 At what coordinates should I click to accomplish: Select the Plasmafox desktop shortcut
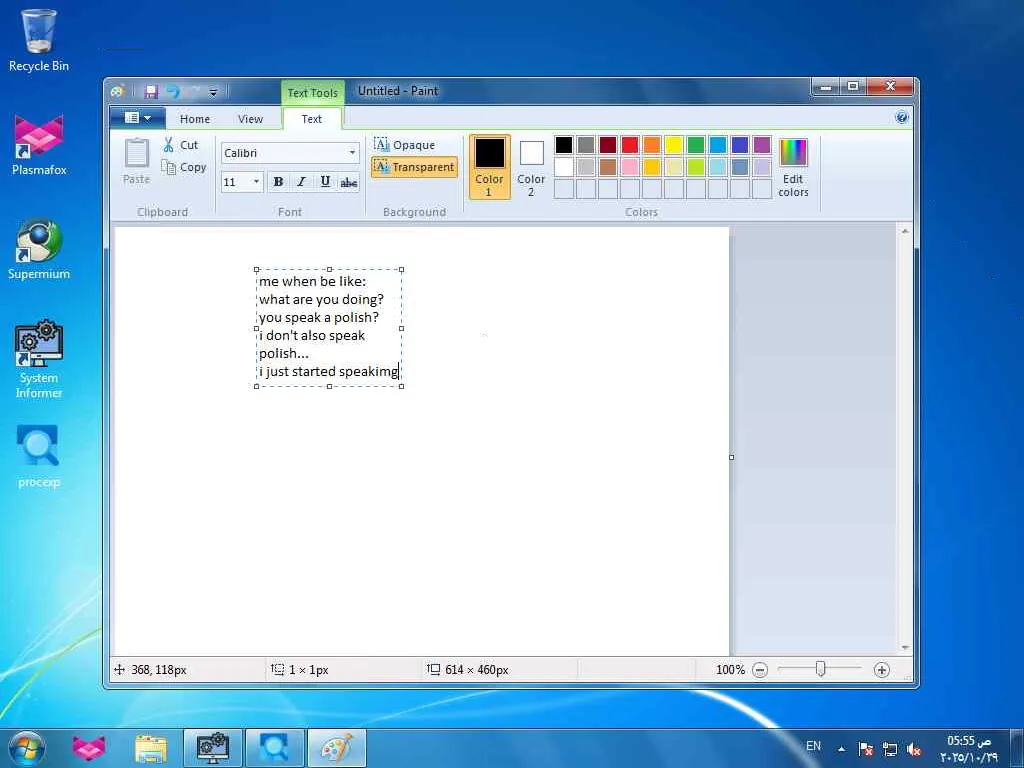coord(39,145)
